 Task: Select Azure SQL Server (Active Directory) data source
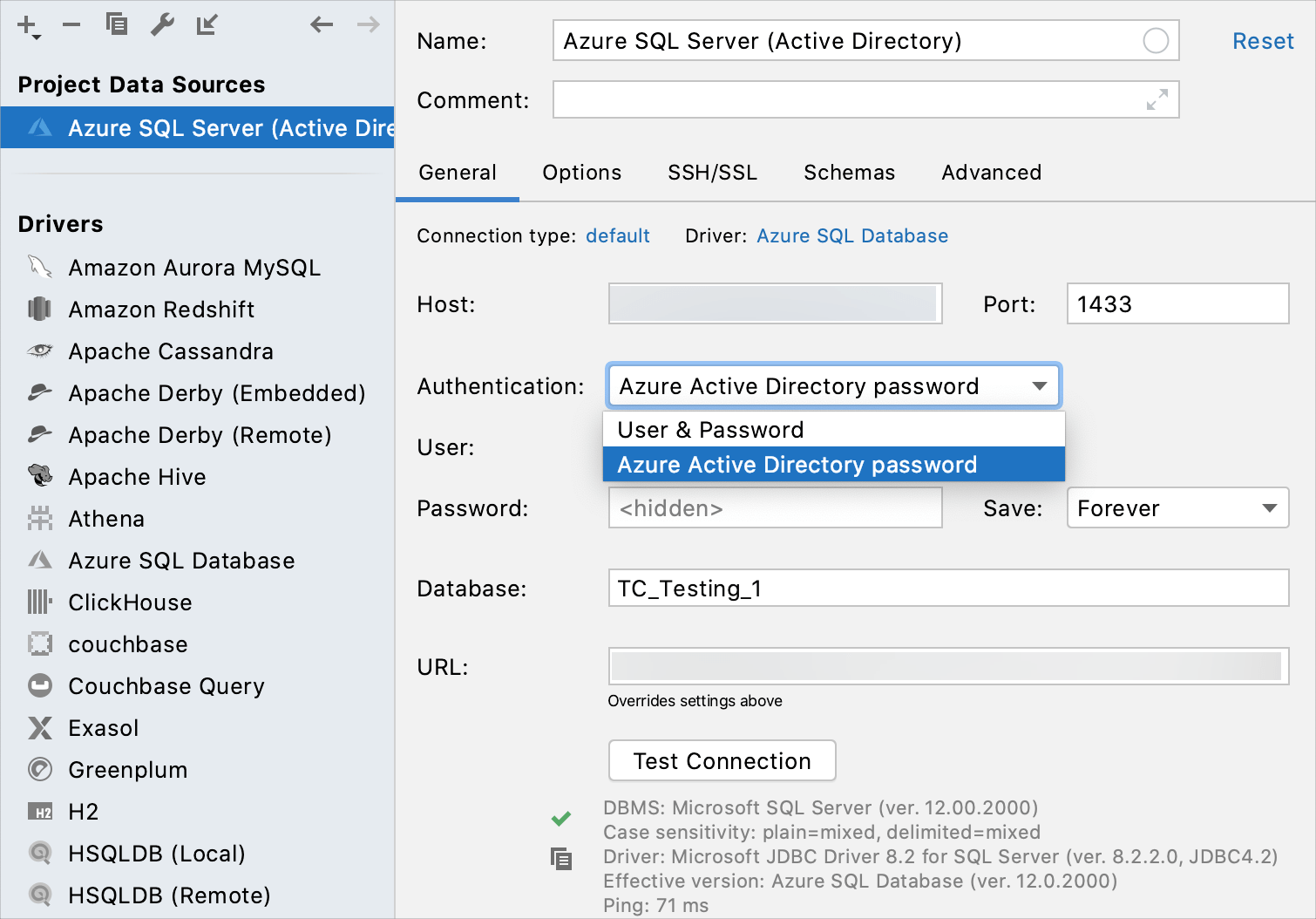coord(198,127)
